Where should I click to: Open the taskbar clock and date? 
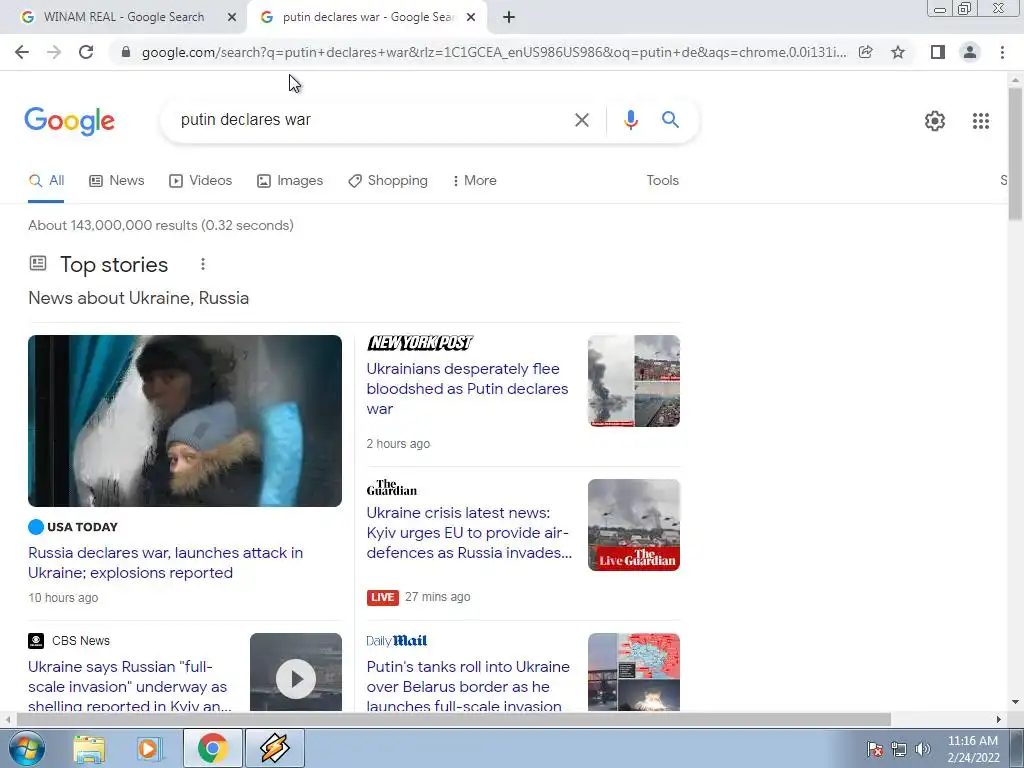pyautogui.click(x=972, y=749)
